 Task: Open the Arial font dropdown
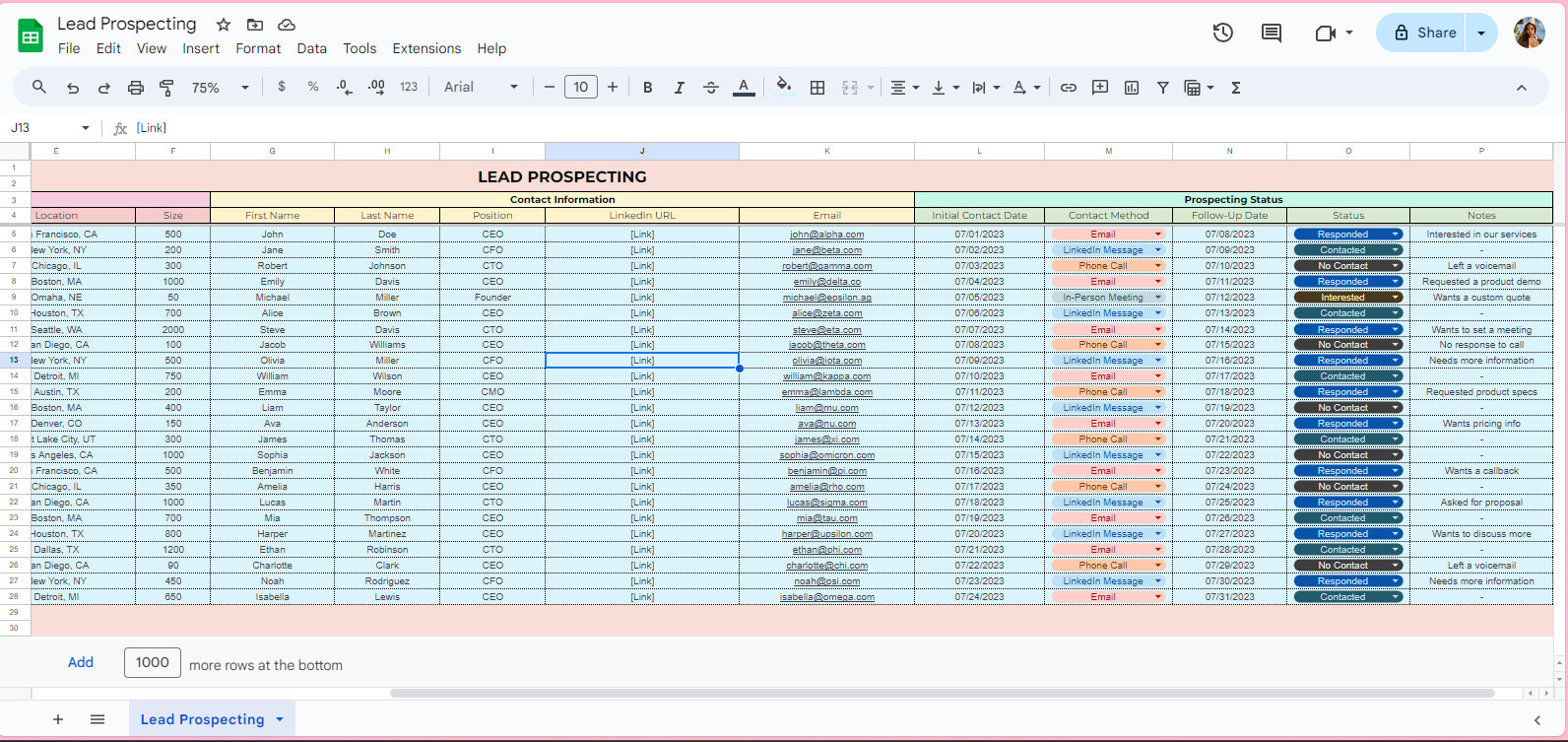tap(481, 87)
